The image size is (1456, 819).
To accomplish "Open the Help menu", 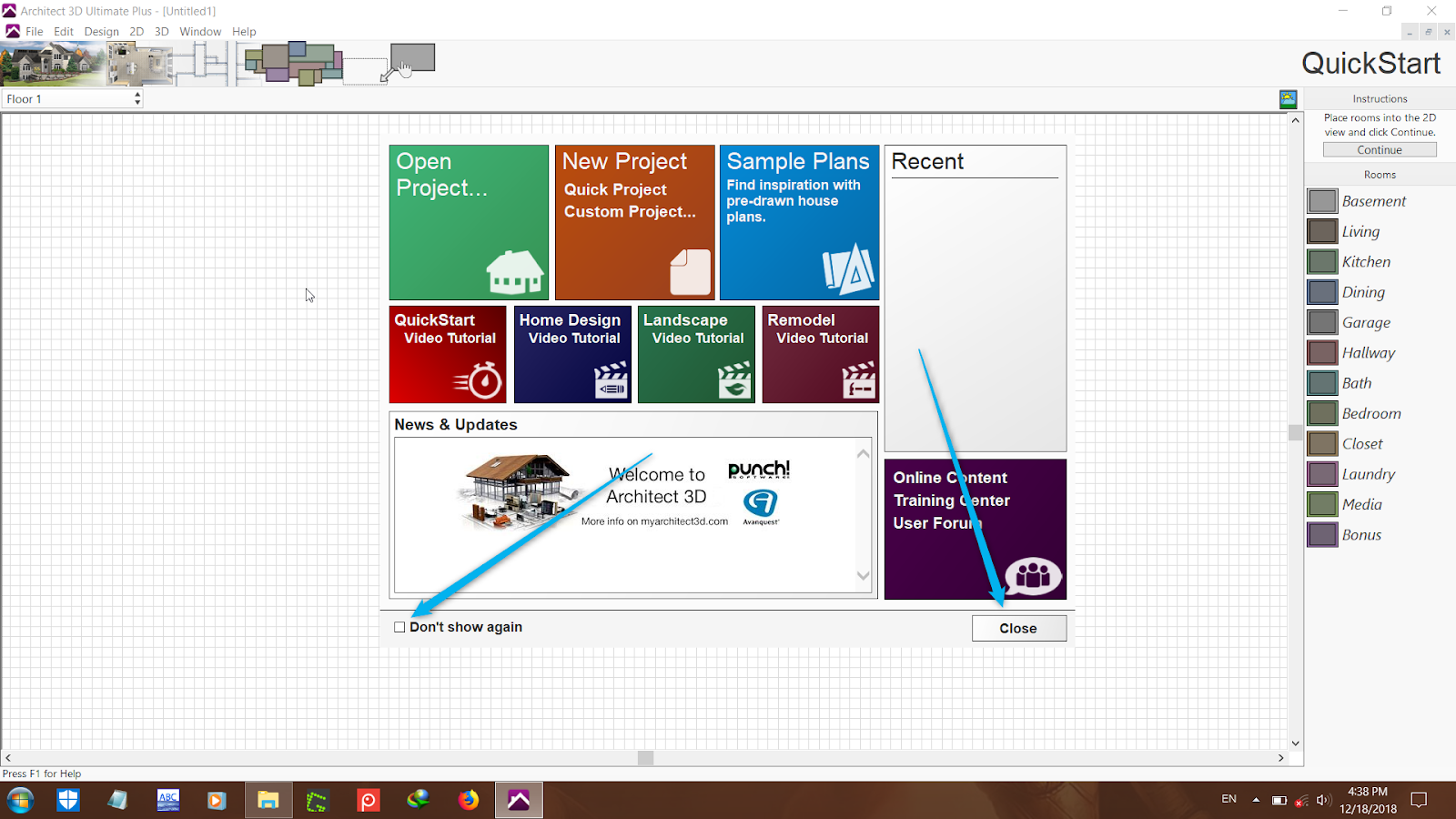I will pyautogui.click(x=244, y=31).
